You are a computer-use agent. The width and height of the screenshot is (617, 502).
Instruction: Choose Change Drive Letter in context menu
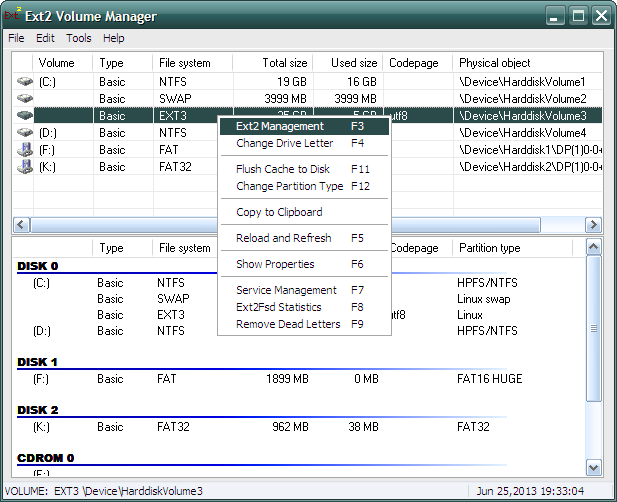(284, 143)
